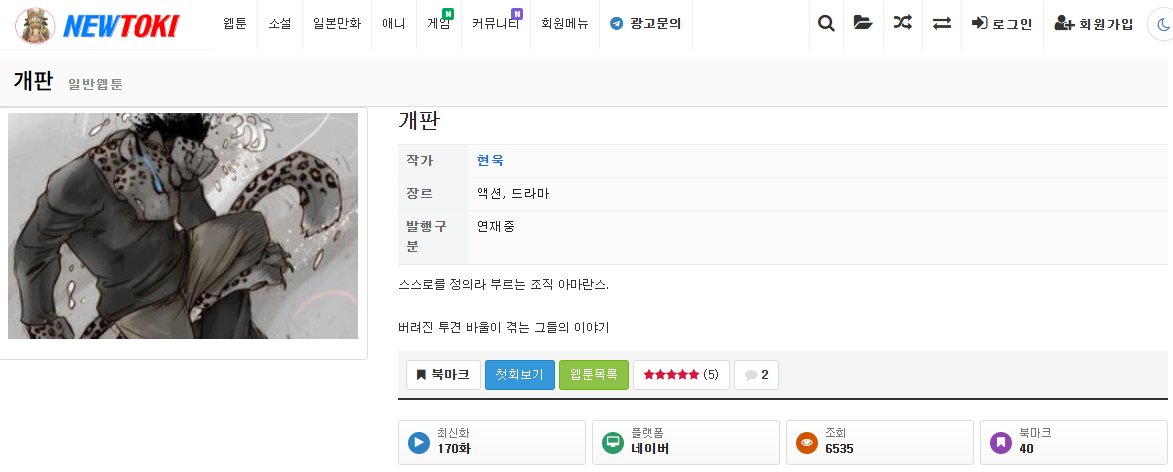Click the 조회 eye icon
This screenshot has height=472, width=1173.
[806, 443]
